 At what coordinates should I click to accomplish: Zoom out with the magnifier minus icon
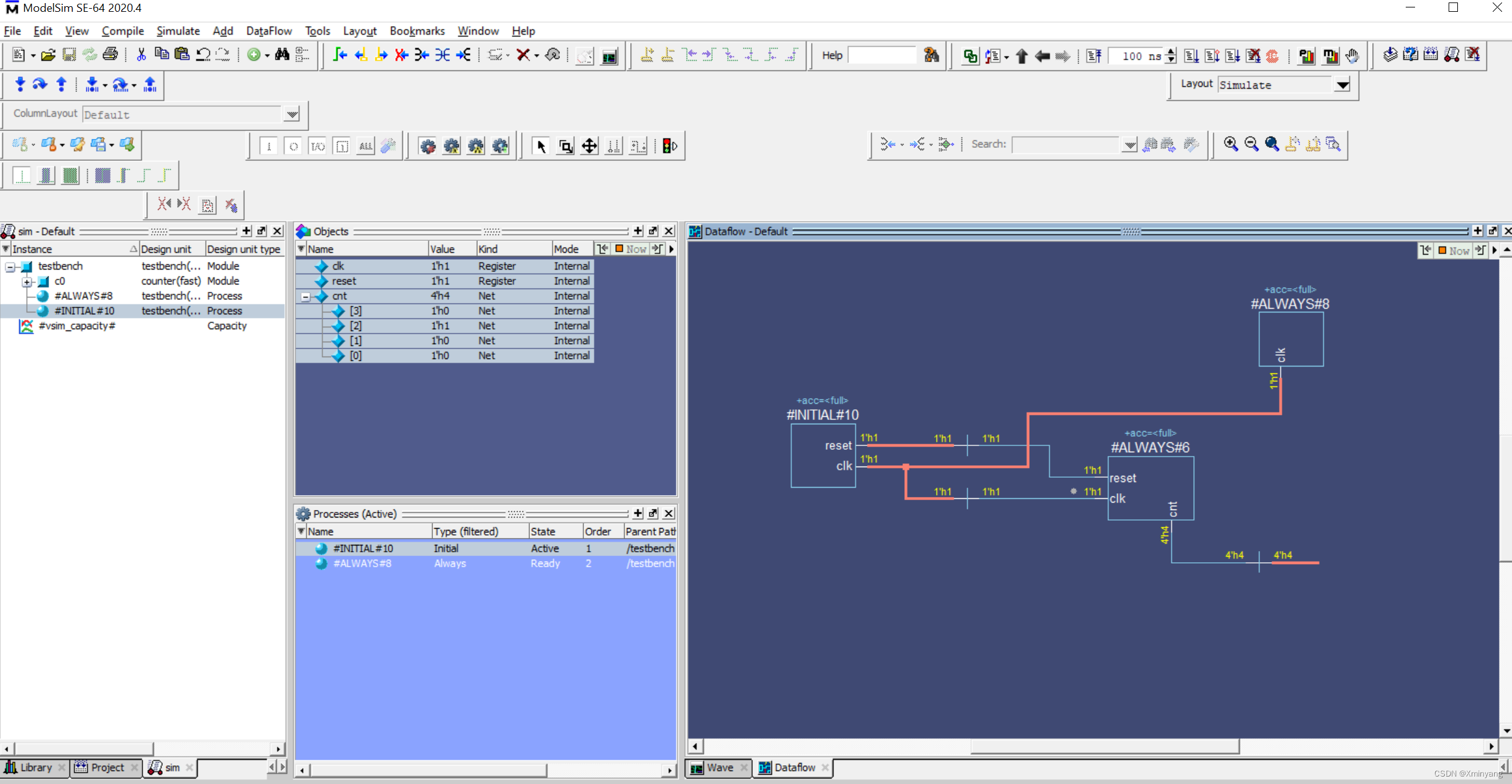(x=1251, y=144)
